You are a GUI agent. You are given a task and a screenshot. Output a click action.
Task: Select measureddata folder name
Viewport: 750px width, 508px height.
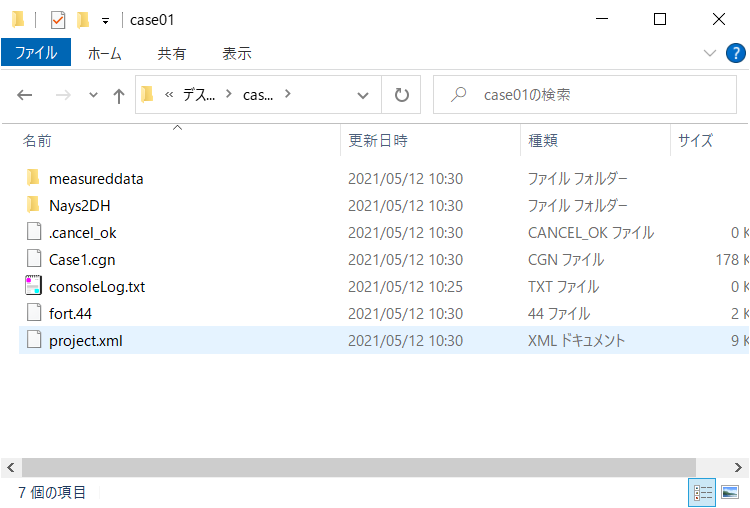point(96,179)
